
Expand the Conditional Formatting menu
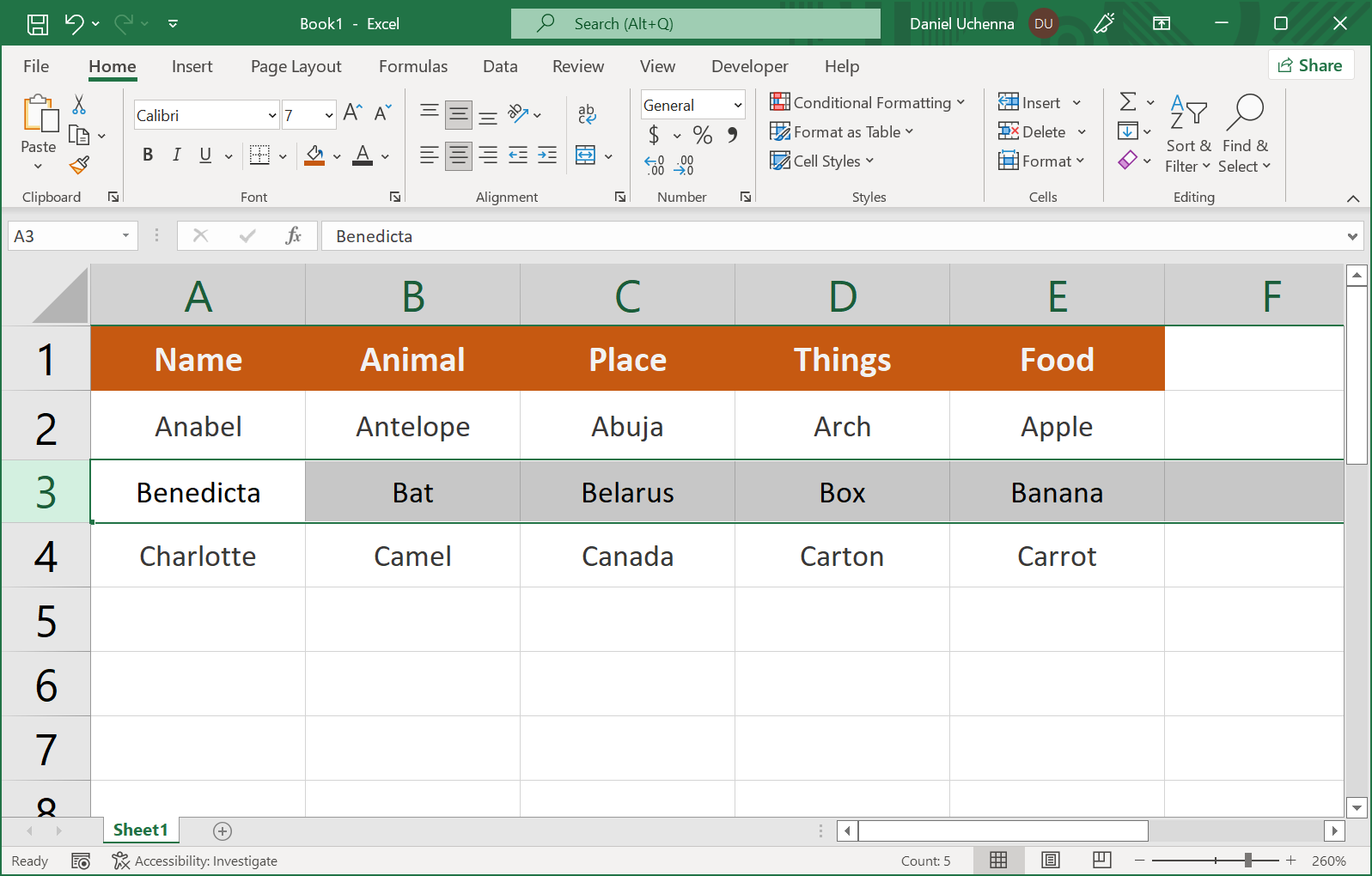(868, 102)
